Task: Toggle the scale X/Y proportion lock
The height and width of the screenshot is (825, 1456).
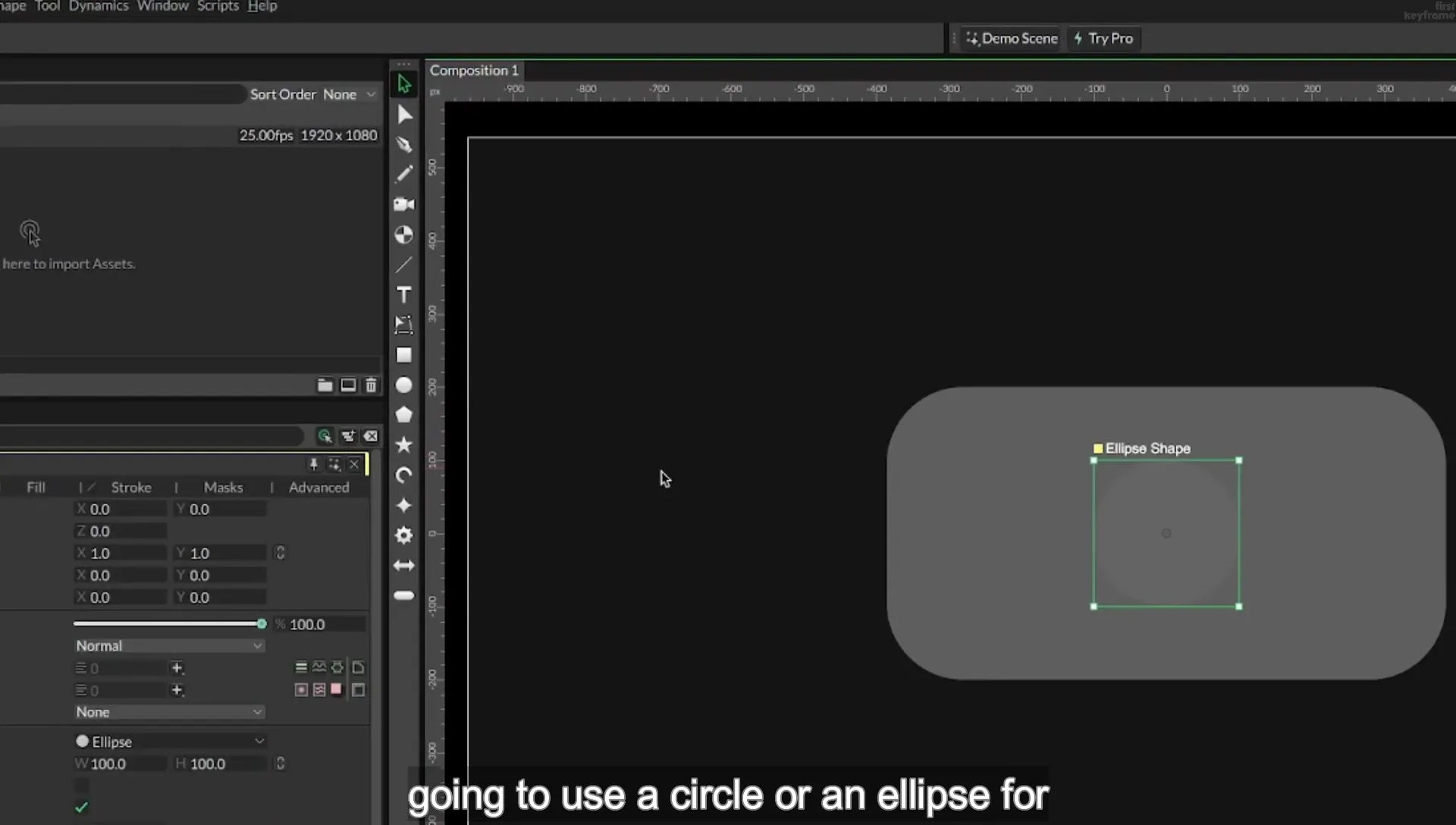Action: click(280, 553)
